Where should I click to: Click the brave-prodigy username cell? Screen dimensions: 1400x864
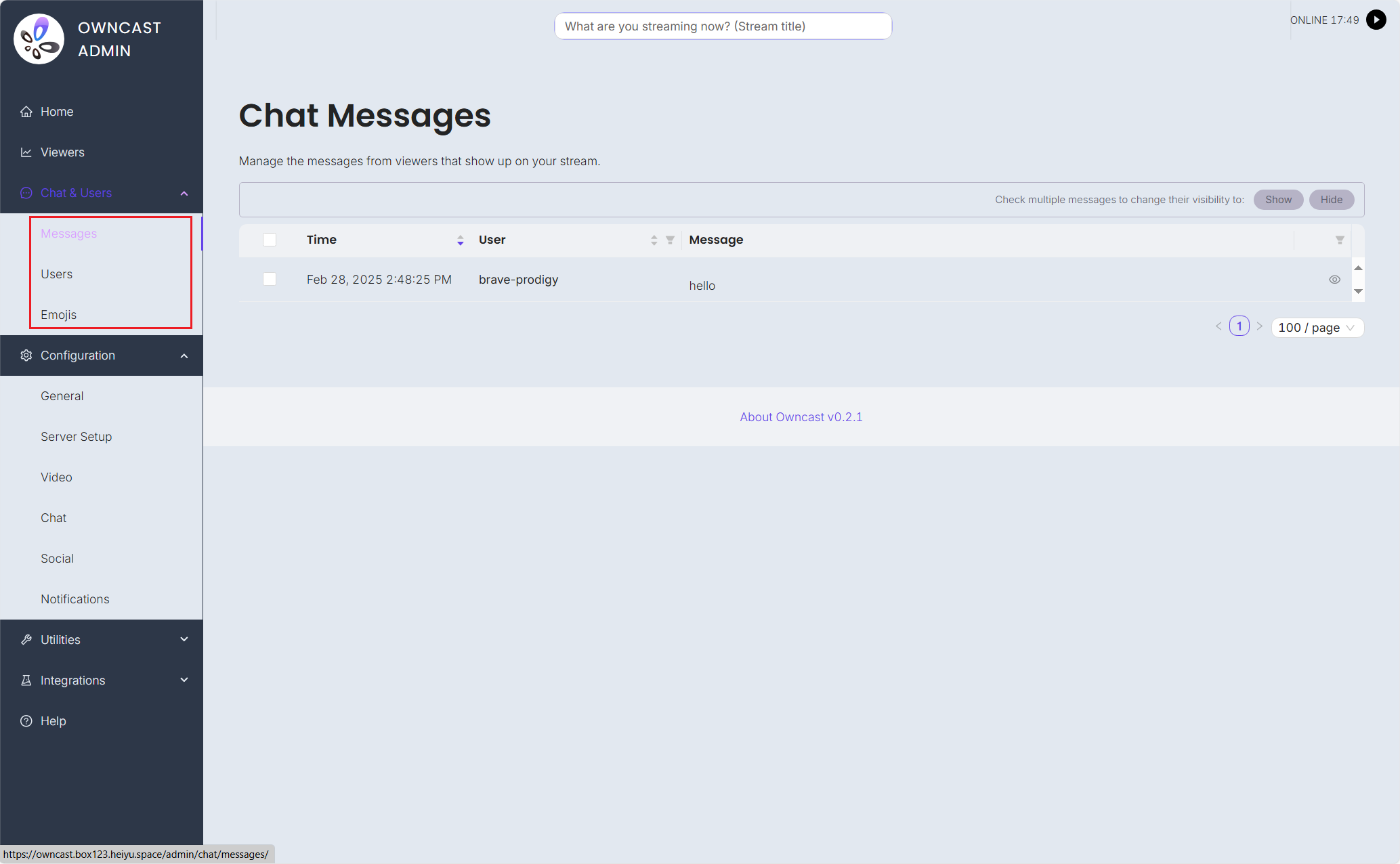518,280
